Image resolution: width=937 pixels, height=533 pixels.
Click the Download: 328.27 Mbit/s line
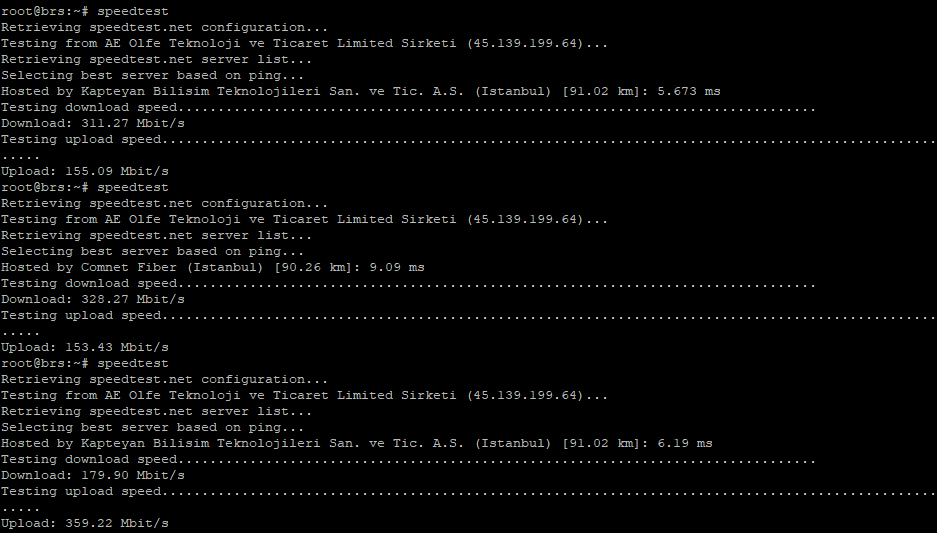click(x=93, y=299)
